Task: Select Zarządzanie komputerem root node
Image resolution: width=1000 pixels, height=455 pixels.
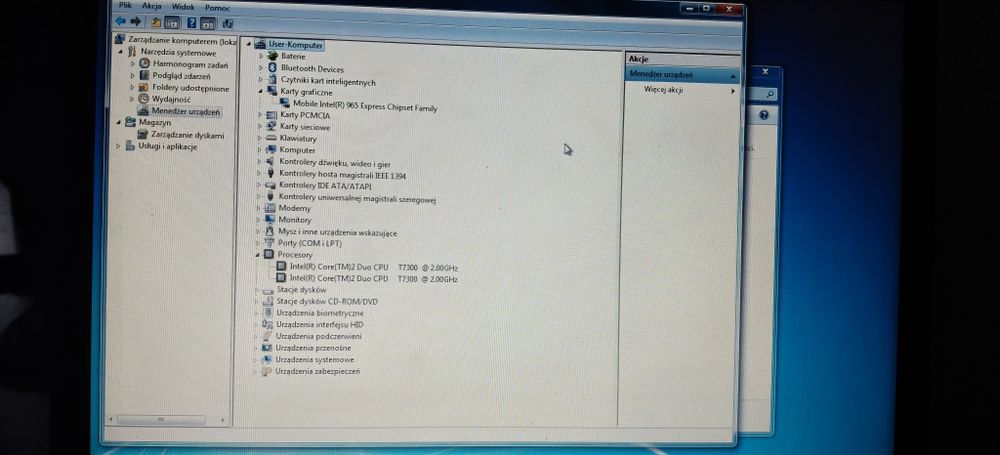Action: point(182,40)
